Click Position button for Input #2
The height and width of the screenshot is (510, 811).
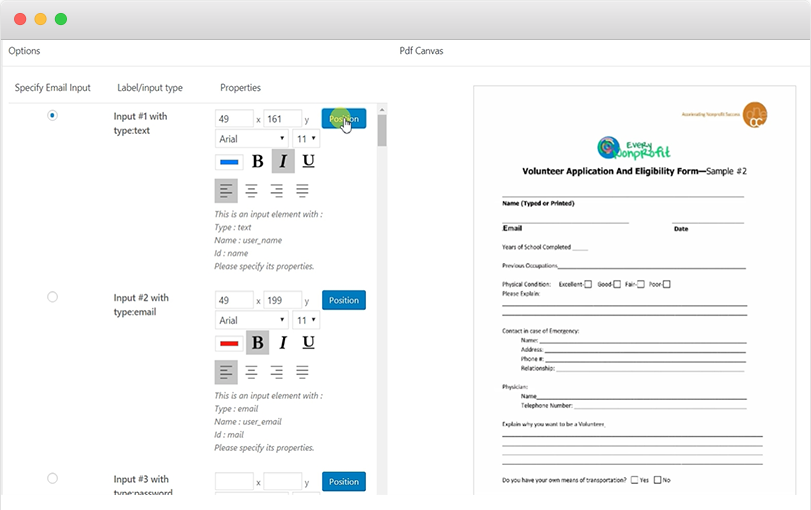(x=344, y=300)
